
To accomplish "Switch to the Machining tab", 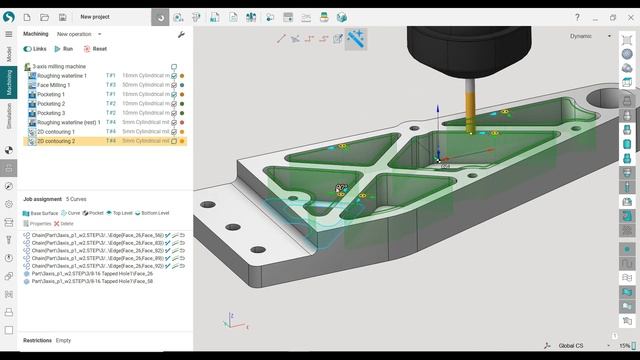I will [x=9, y=82].
